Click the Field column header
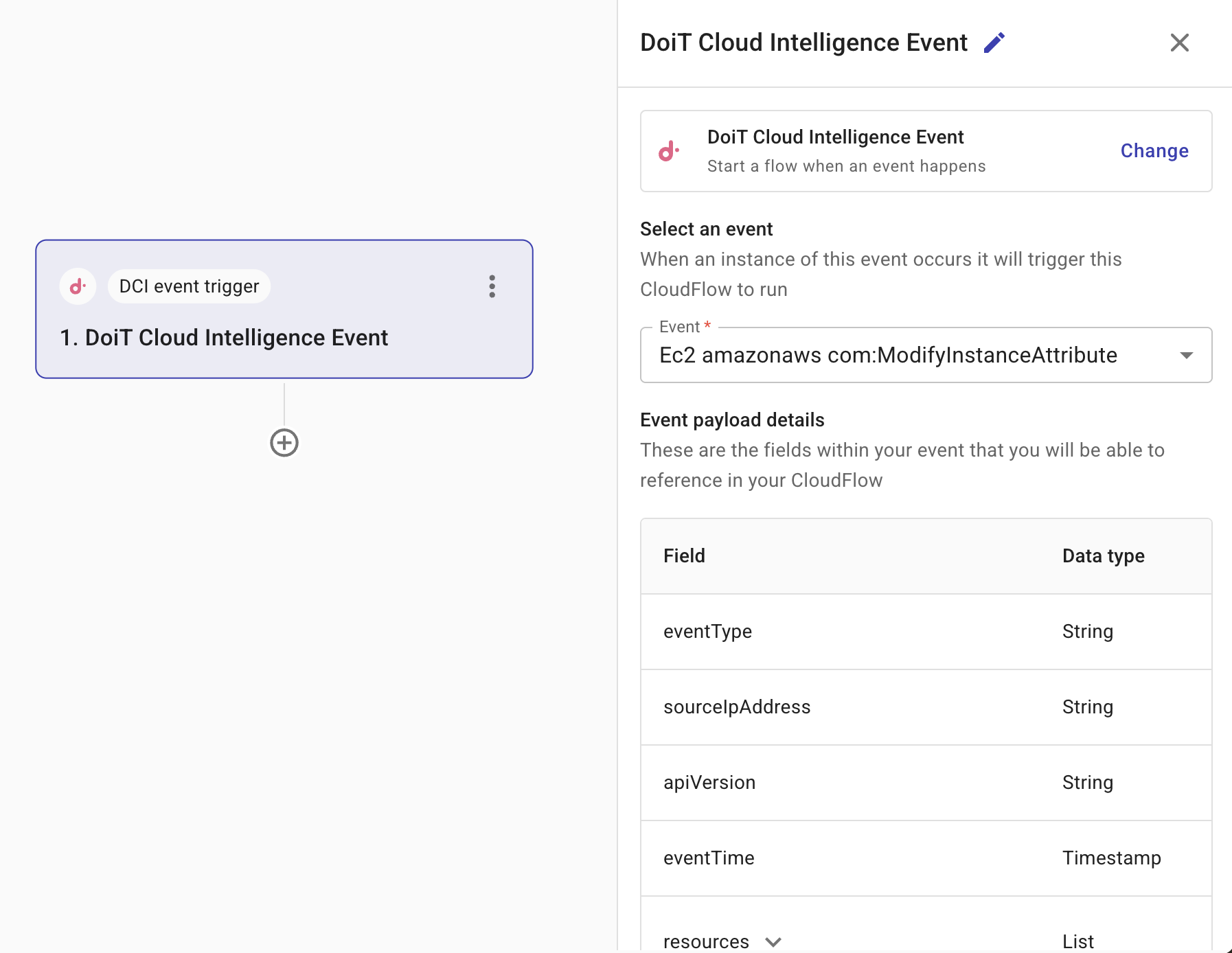 coord(684,555)
